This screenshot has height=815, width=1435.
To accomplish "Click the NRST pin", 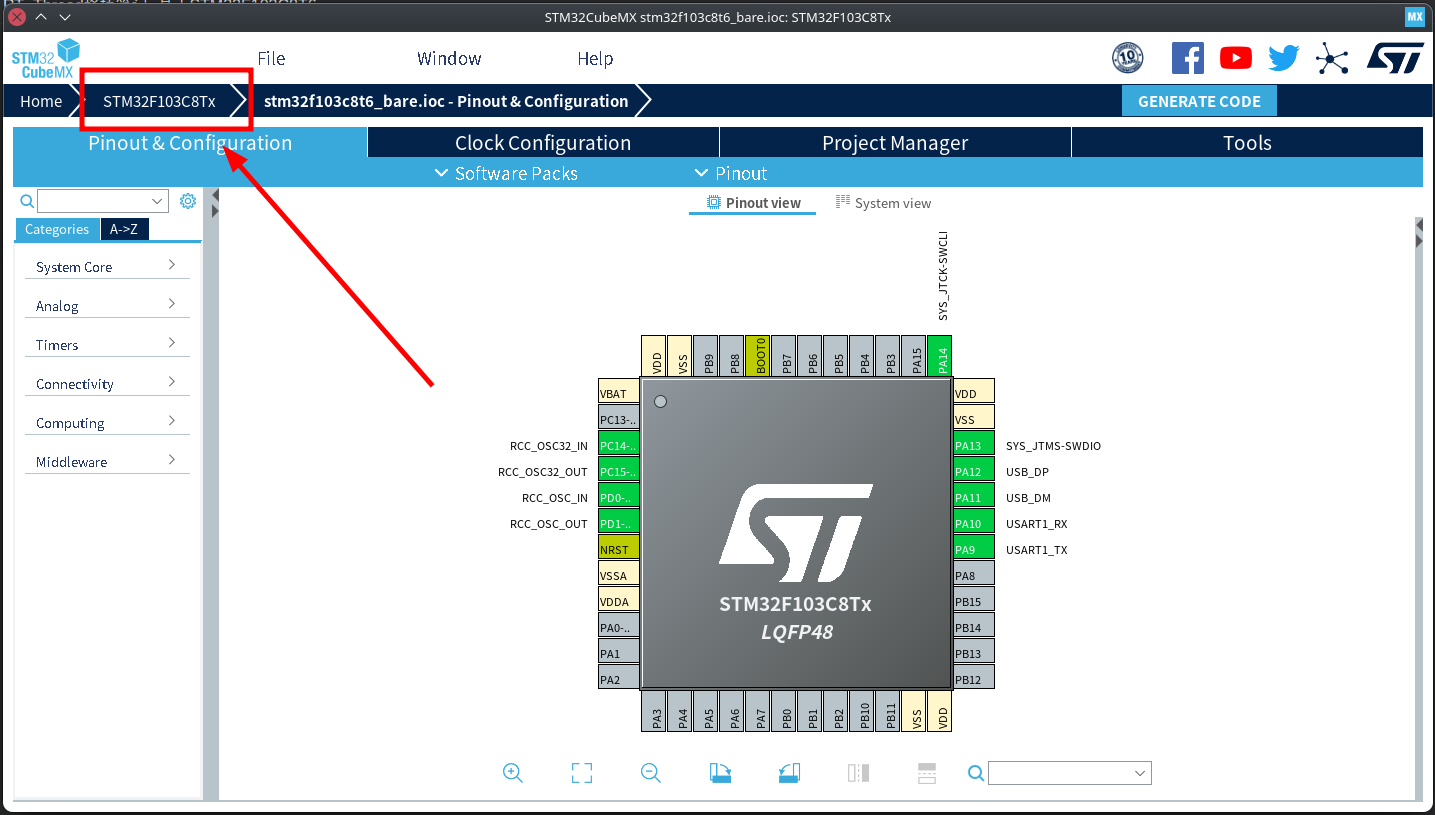I will [618, 549].
